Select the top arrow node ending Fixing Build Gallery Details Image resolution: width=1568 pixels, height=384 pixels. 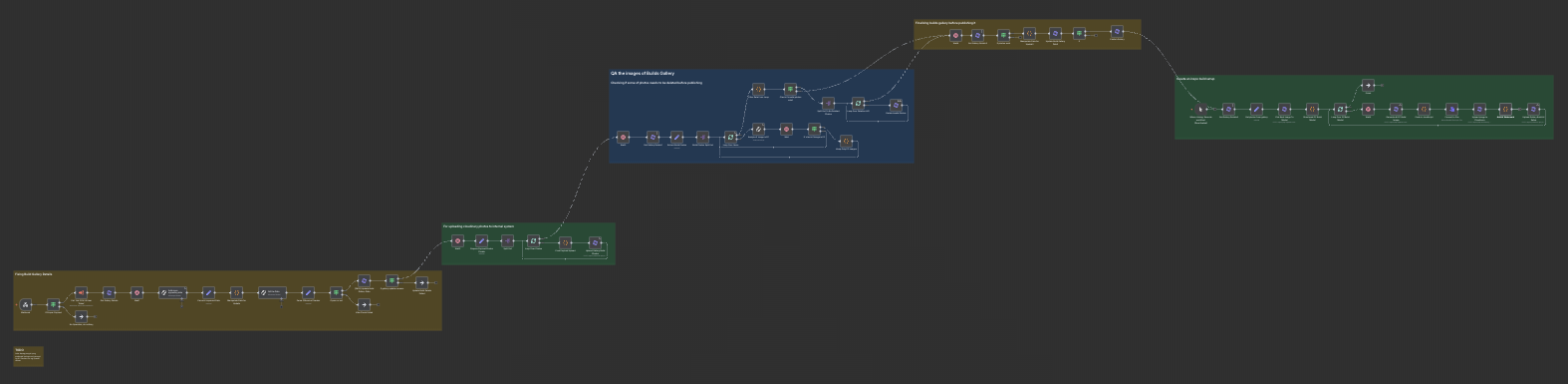(421, 282)
